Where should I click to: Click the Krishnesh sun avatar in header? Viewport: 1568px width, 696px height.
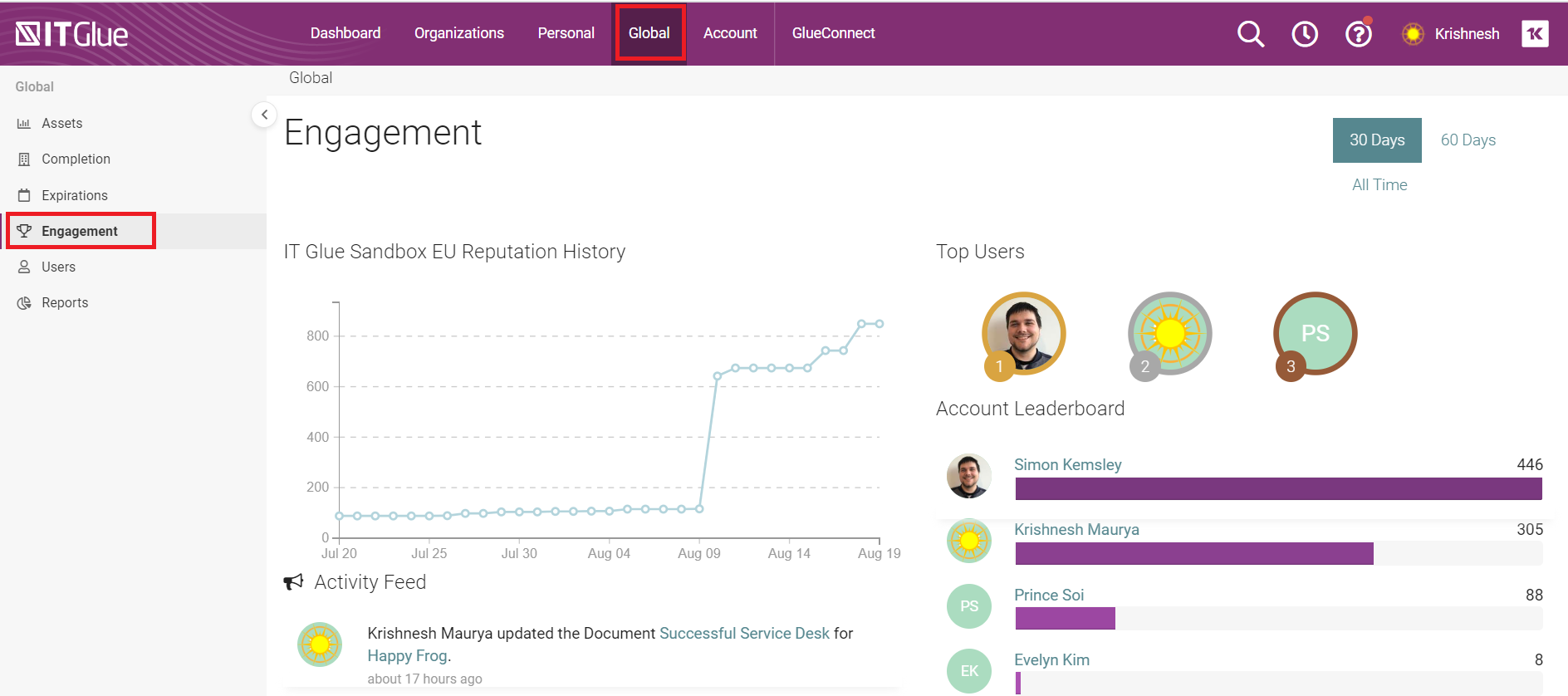[x=1413, y=34]
